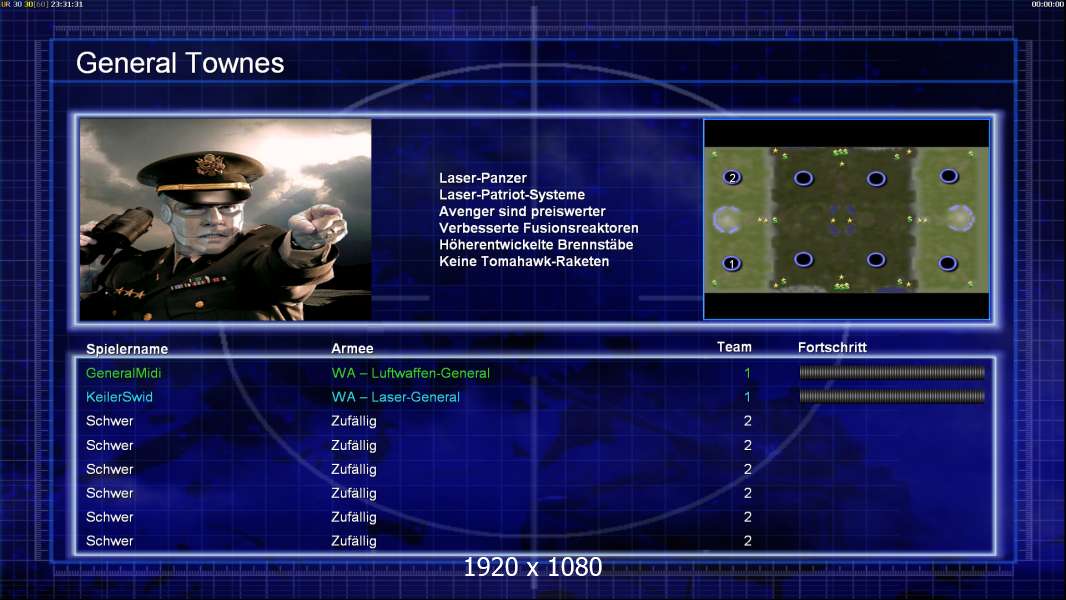
Task: Click 'WA – Laser-General' army entry
Action: [x=396, y=397]
